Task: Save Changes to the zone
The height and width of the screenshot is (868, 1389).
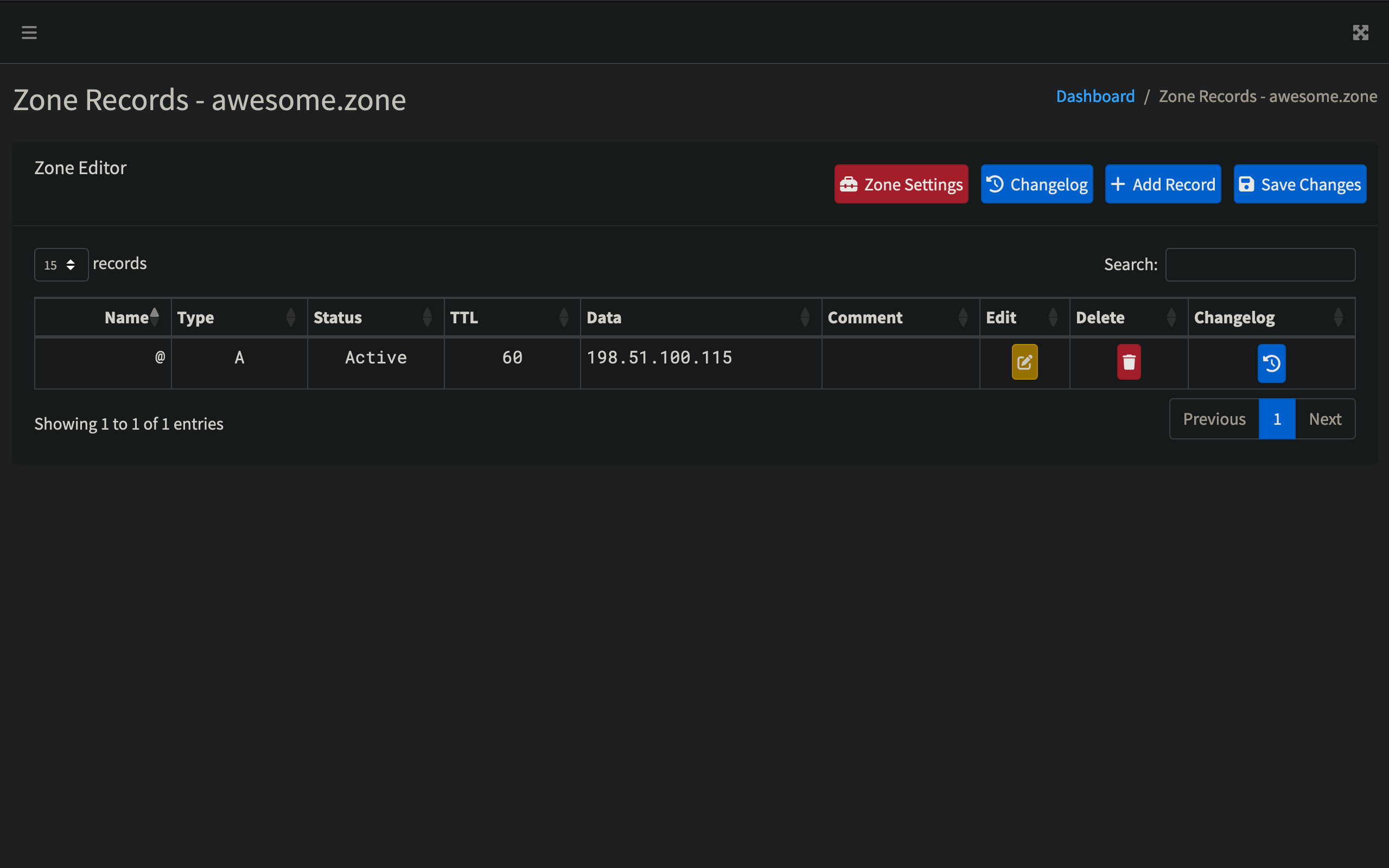Action: 1300,184
